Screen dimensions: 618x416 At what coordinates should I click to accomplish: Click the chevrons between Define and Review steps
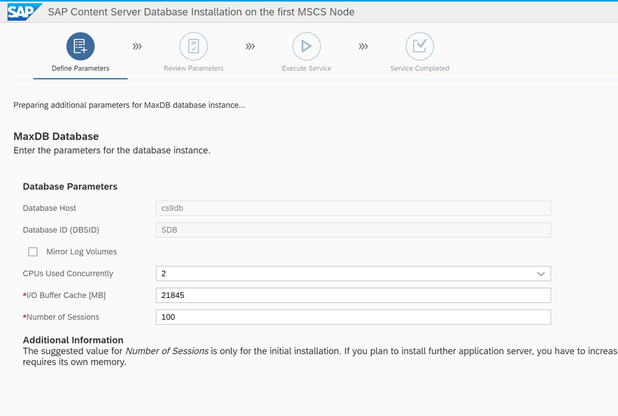[x=137, y=47]
